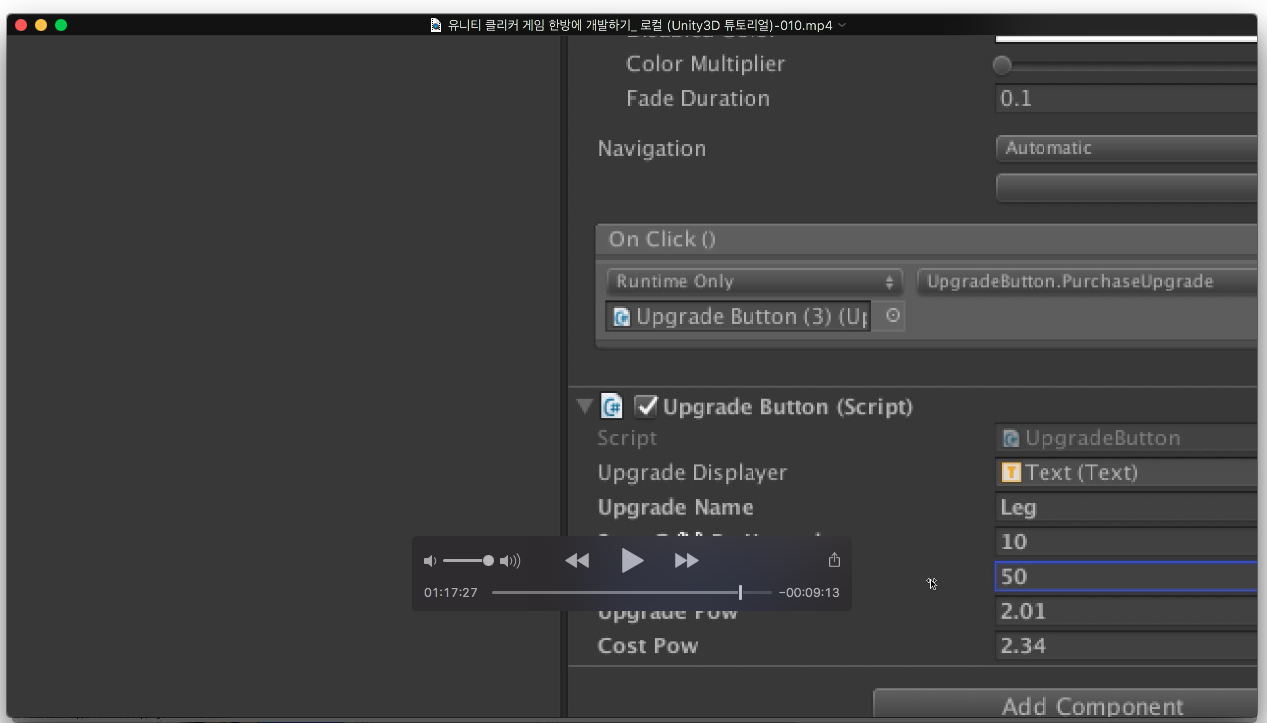Disable the Upgrade Button script checkbox
The height and width of the screenshot is (723, 1267).
pyautogui.click(x=646, y=405)
